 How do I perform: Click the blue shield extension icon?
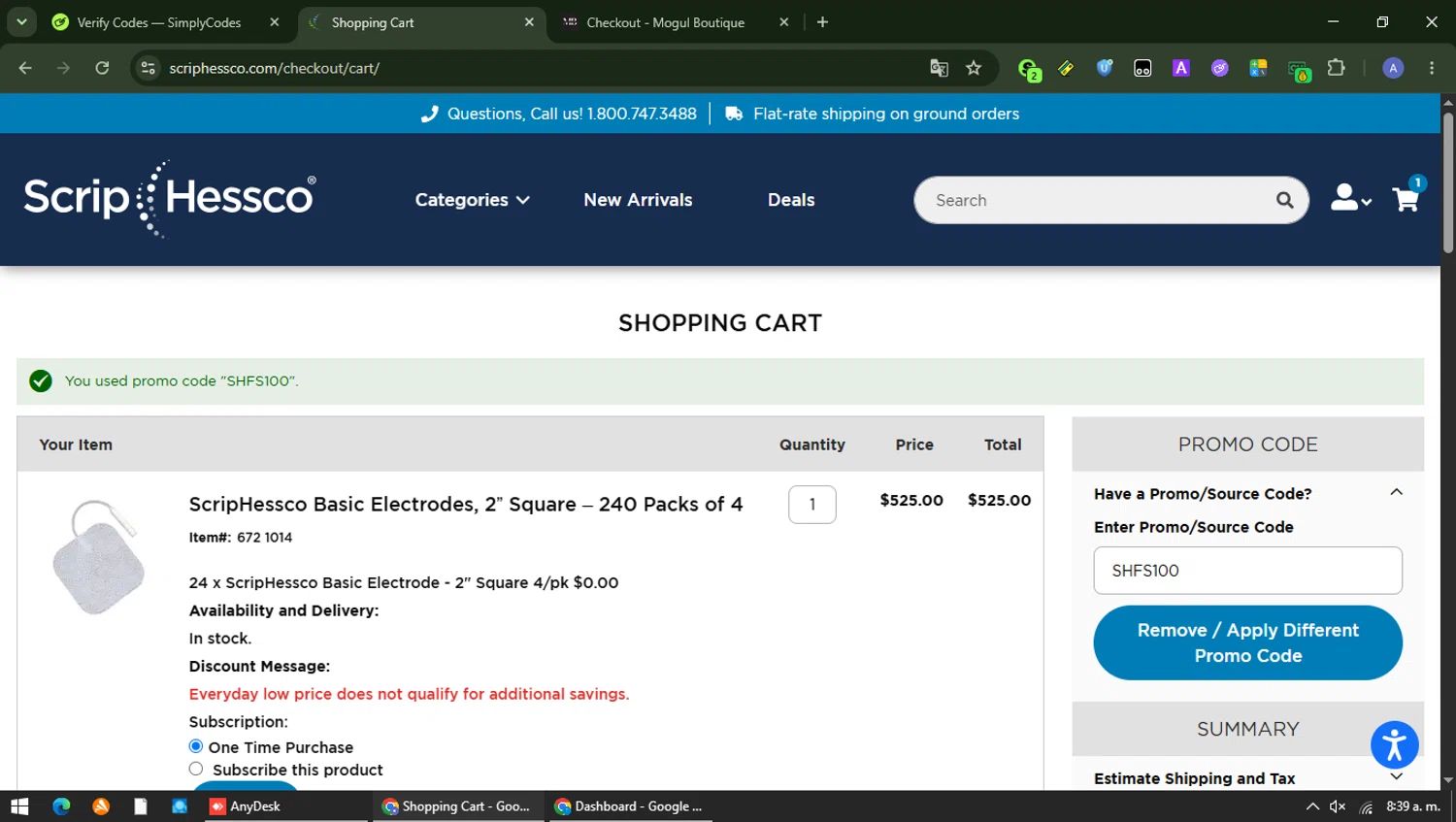pyautogui.click(x=1105, y=68)
